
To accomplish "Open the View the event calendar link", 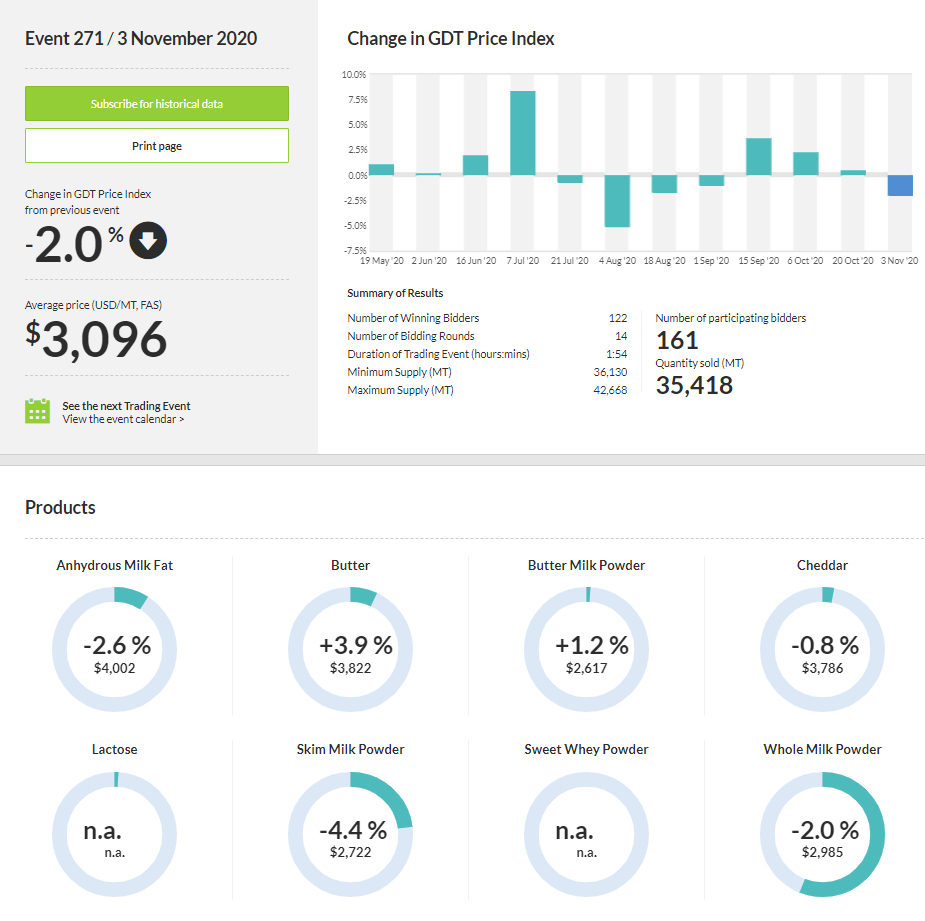I will pyautogui.click(x=123, y=420).
